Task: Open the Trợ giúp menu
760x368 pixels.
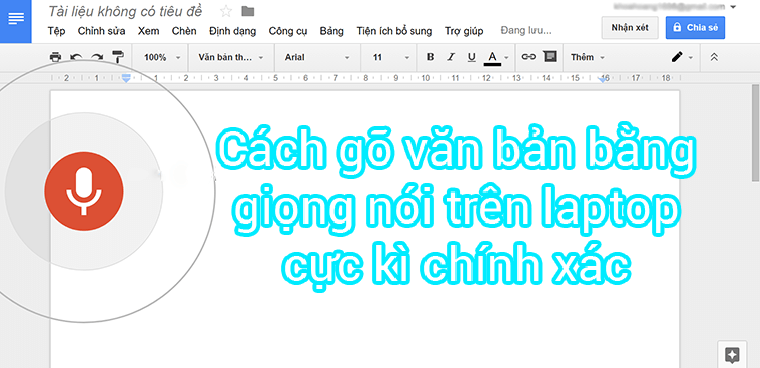Action: click(464, 31)
